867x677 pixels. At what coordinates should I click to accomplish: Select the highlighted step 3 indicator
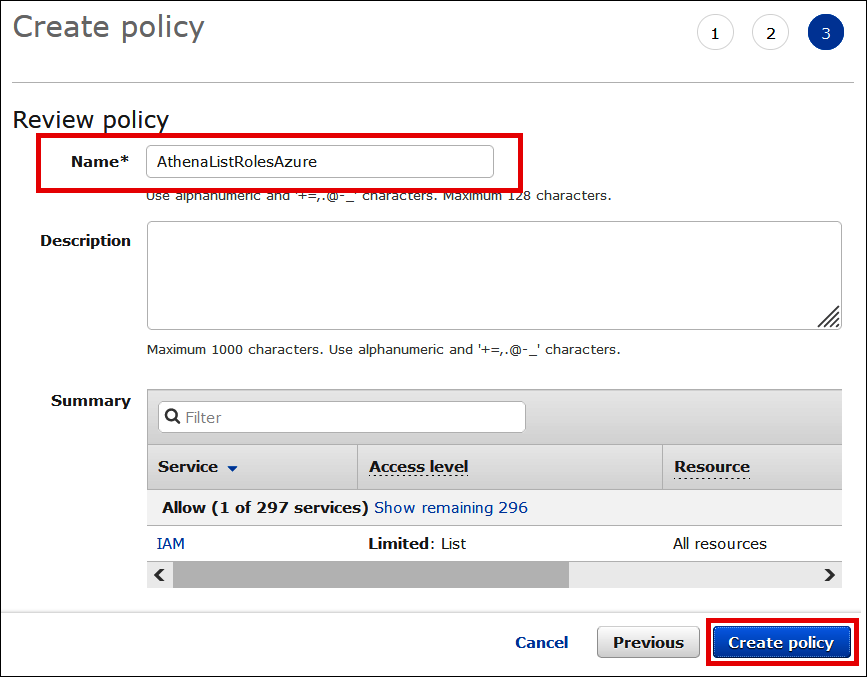pos(826,33)
